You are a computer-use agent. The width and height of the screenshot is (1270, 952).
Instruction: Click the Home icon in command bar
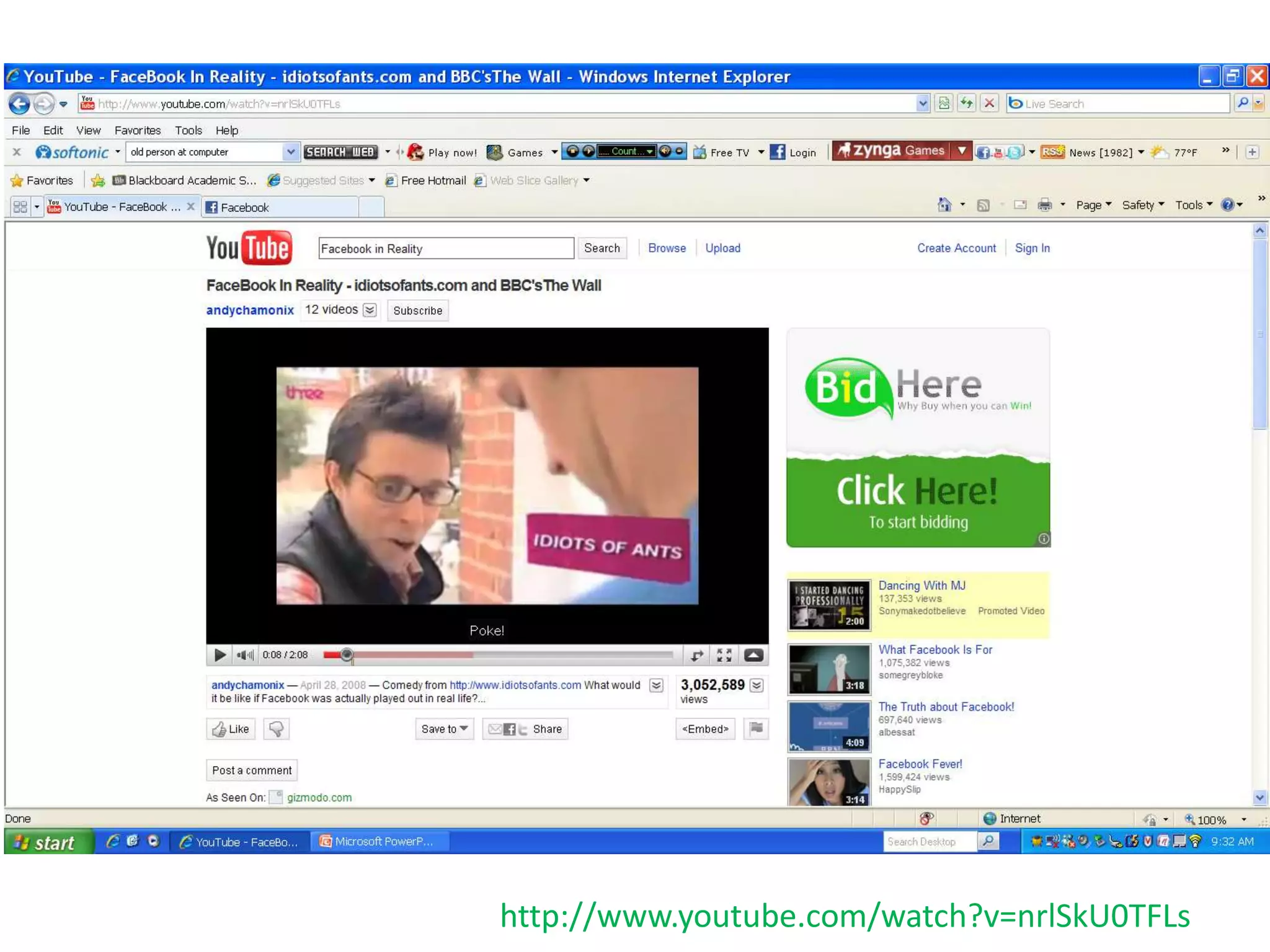tap(944, 205)
